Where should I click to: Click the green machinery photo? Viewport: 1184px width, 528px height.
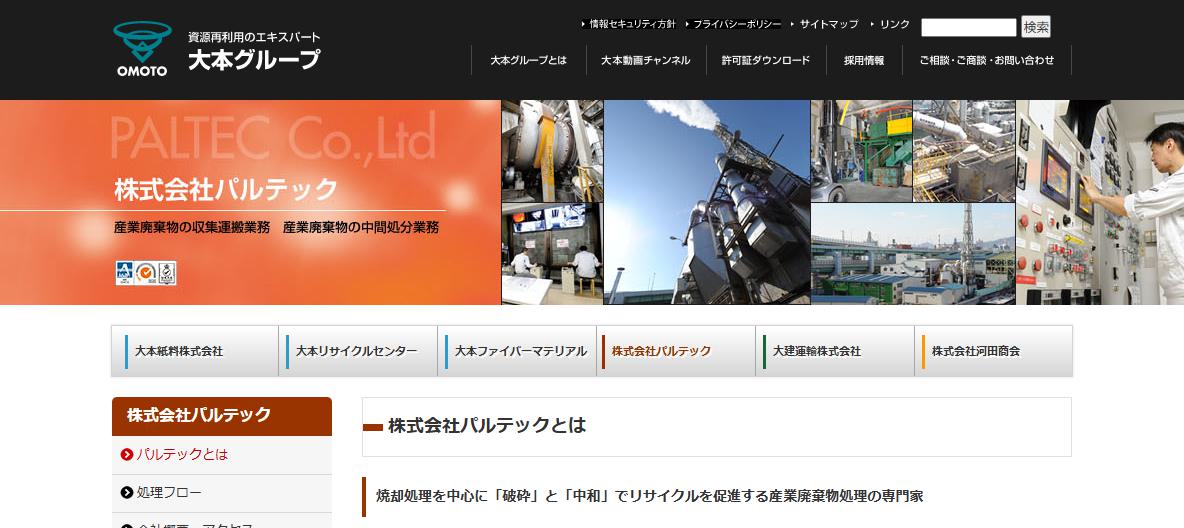click(862, 150)
